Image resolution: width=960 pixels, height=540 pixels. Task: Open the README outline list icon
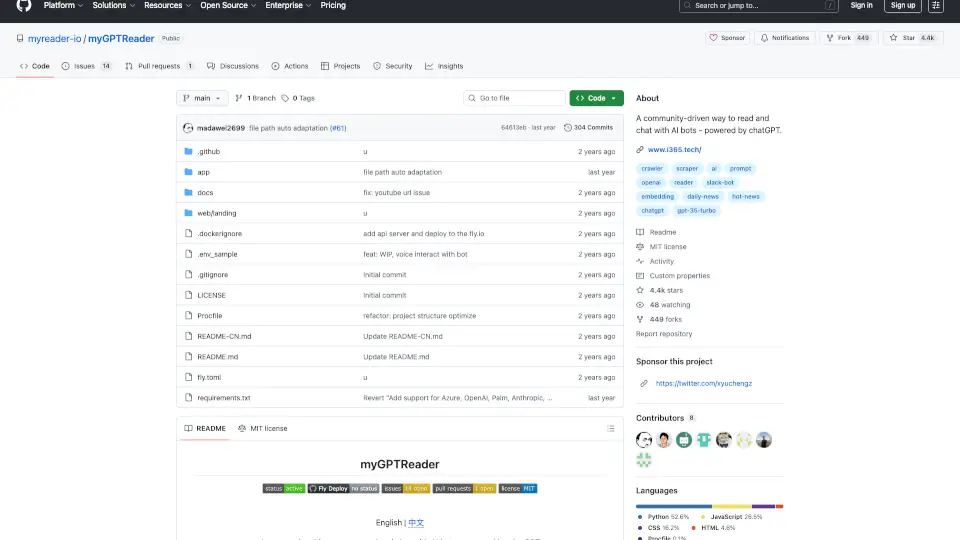(610, 428)
